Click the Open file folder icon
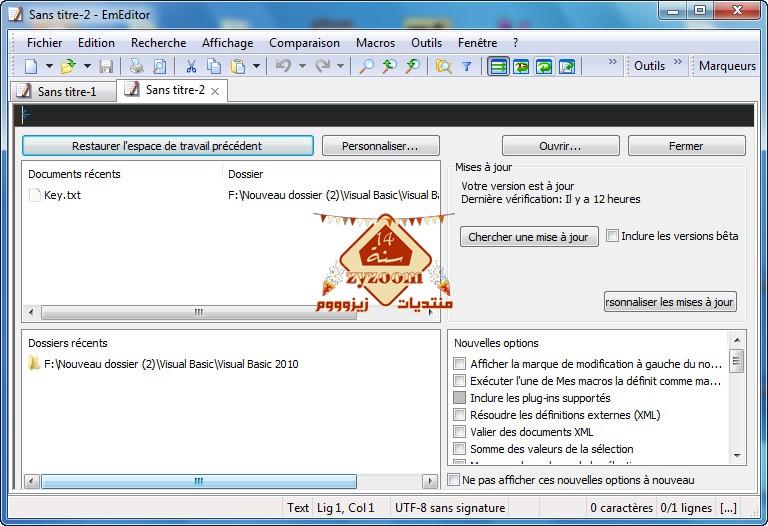This screenshot has width=768, height=526. (68, 66)
